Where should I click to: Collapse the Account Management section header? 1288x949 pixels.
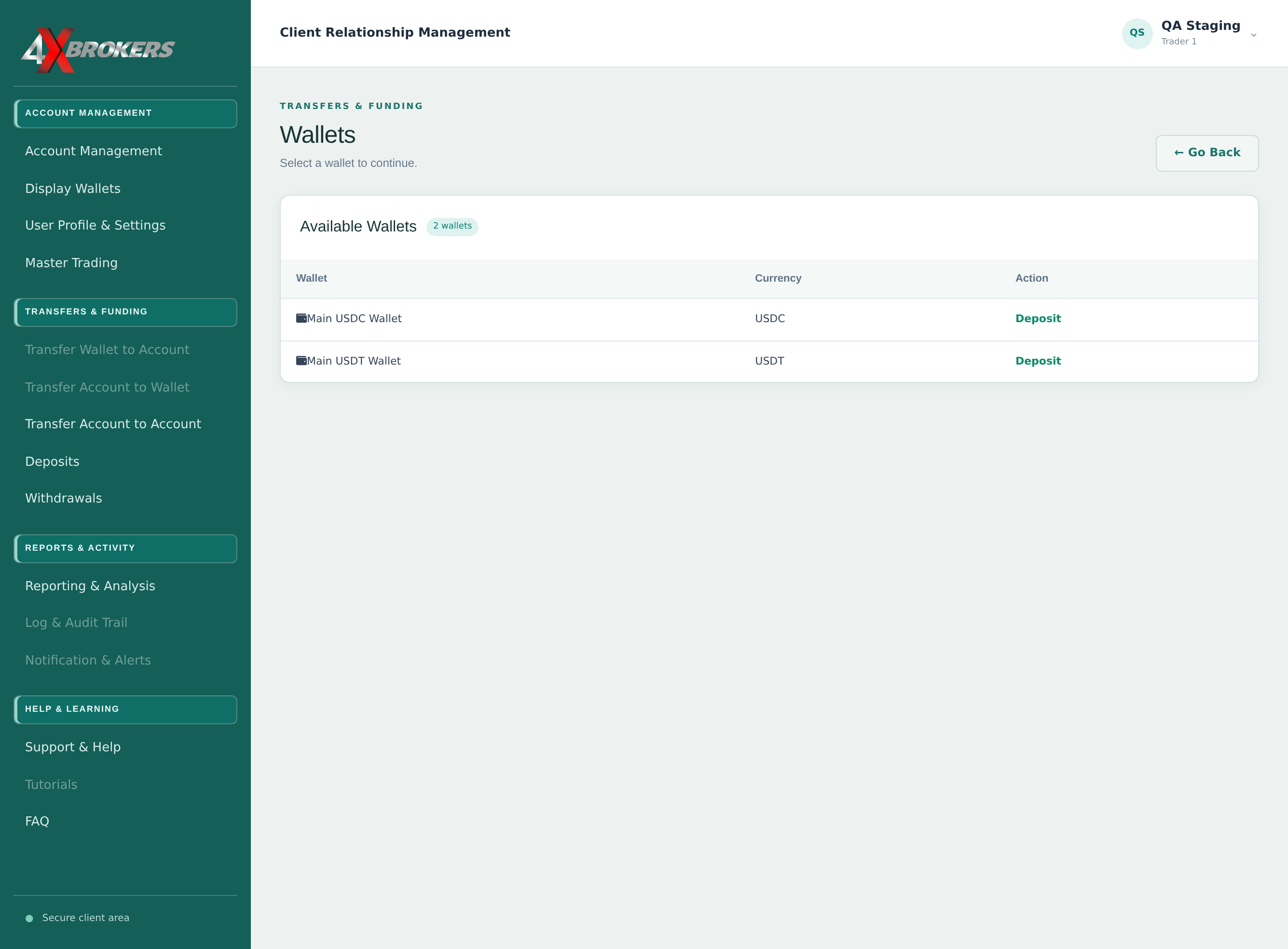125,113
